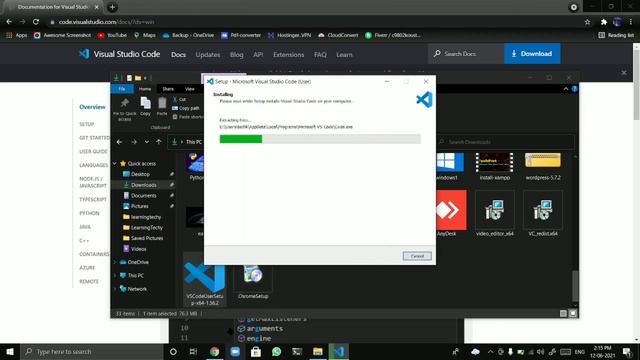The height and width of the screenshot is (360, 640).
Task: Switch Explorer to details view button
Action: [563, 313]
